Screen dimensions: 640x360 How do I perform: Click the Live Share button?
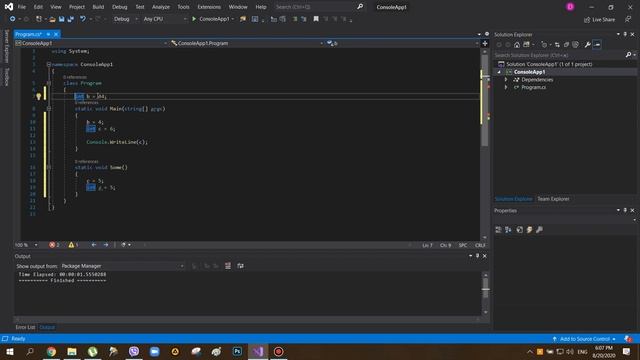click(x=599, y=20)
